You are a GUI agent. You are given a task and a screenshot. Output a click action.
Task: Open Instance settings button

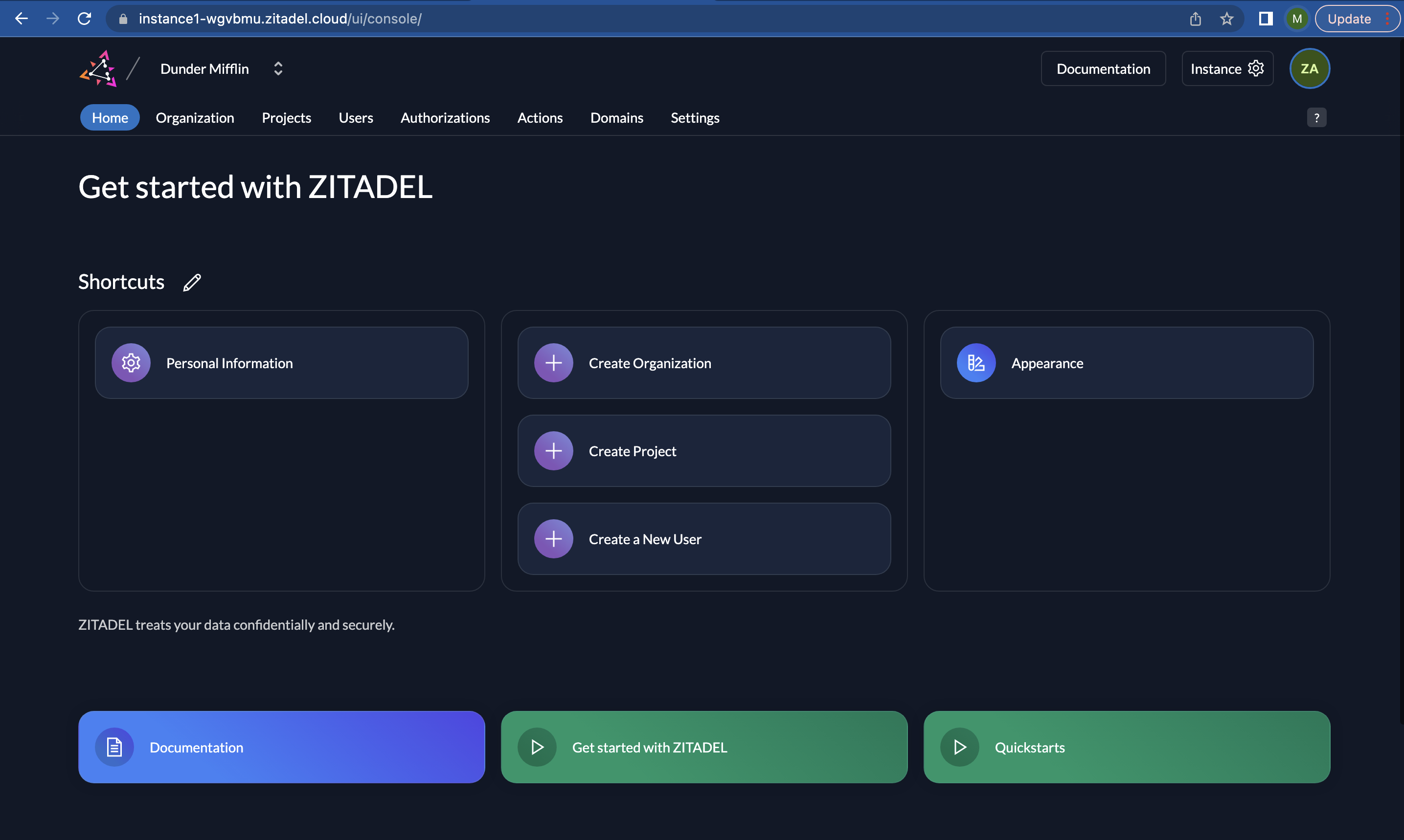pos(1227,69)
